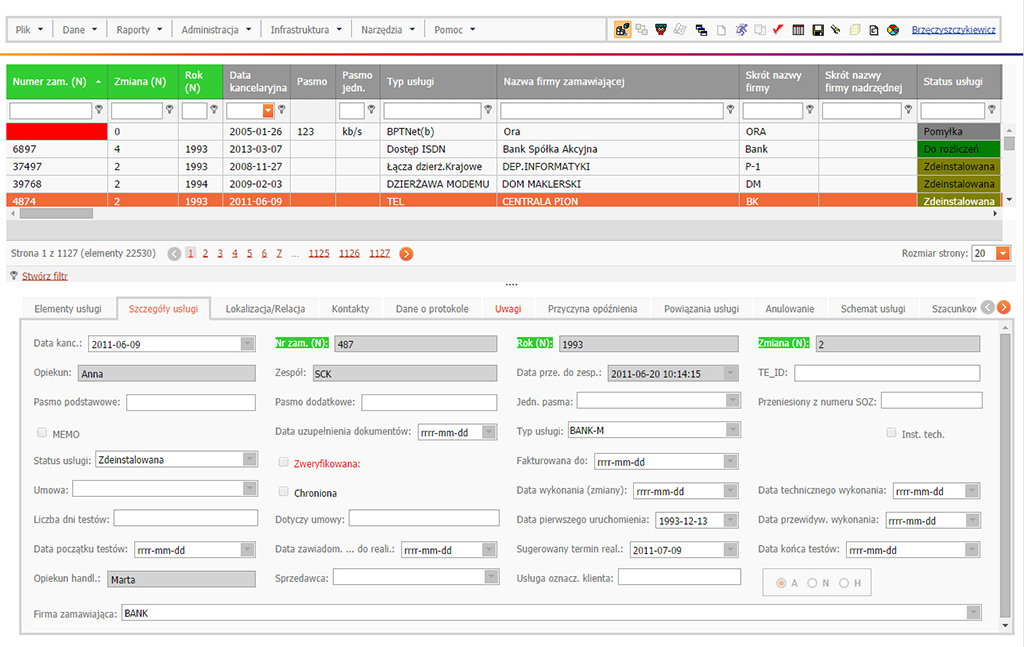
Task: Click the running figure toolbar icon
Action: click(740, 30)
